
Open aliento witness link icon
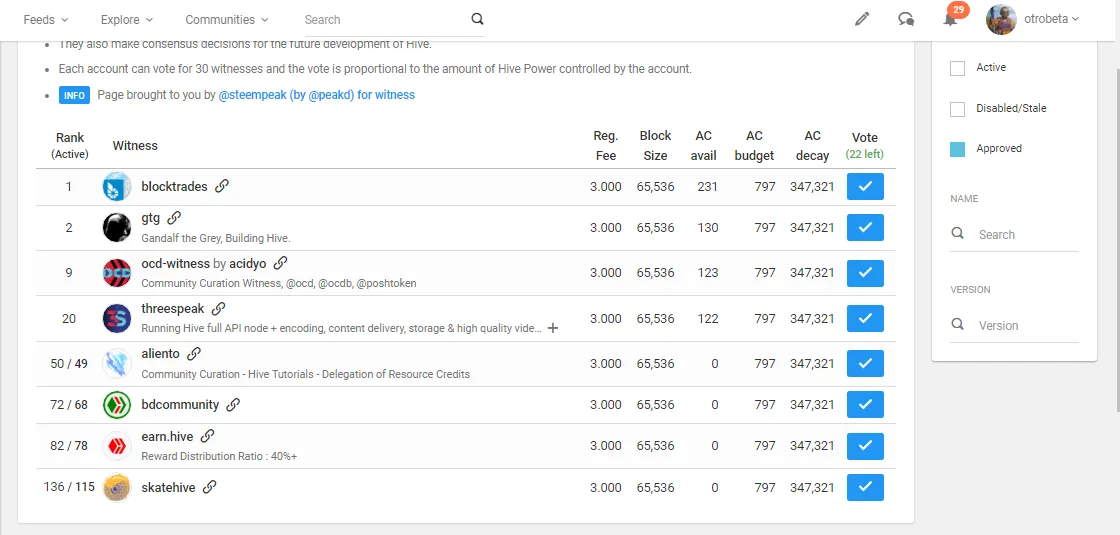tap(194, 354)
